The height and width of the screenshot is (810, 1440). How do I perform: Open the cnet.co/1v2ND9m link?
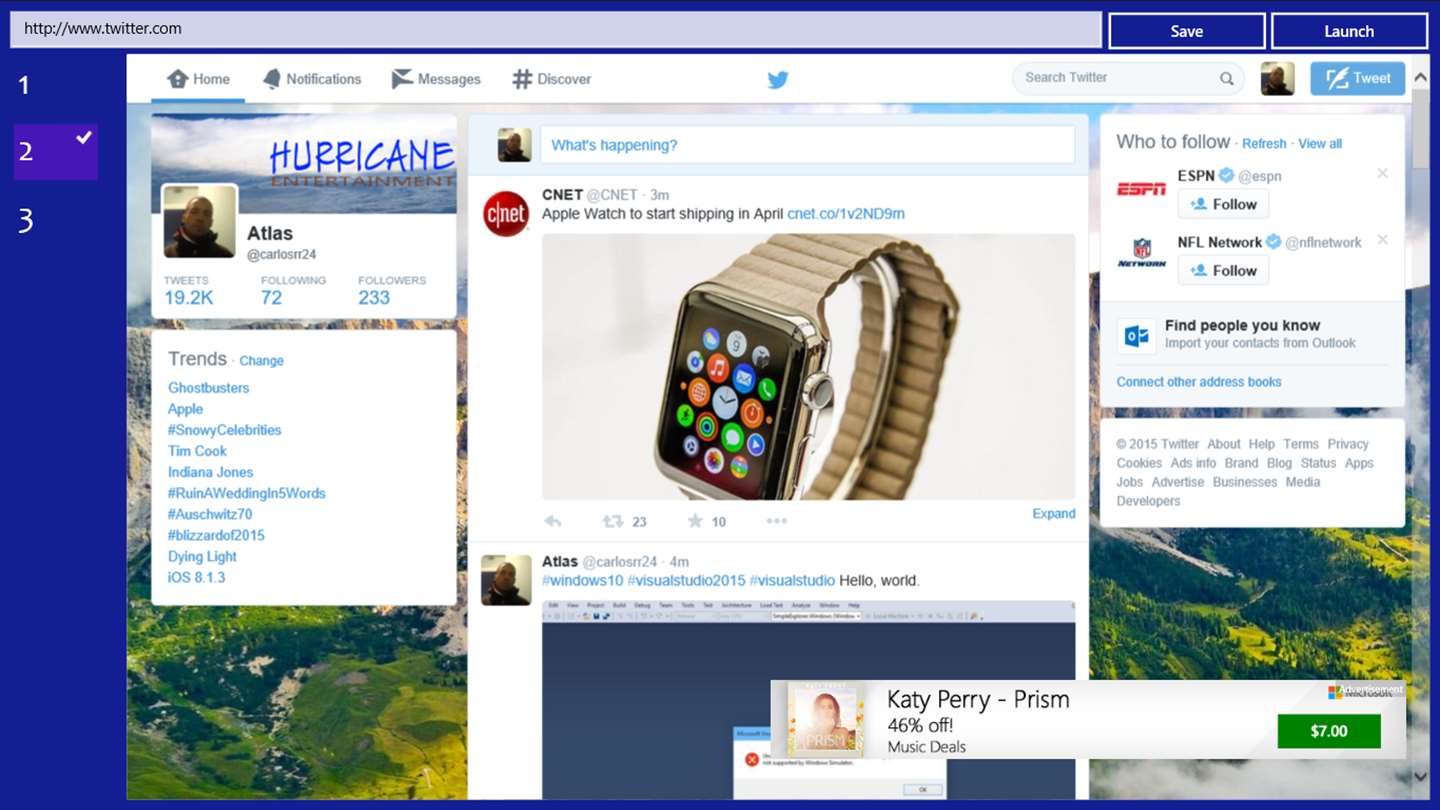point(846,214)
